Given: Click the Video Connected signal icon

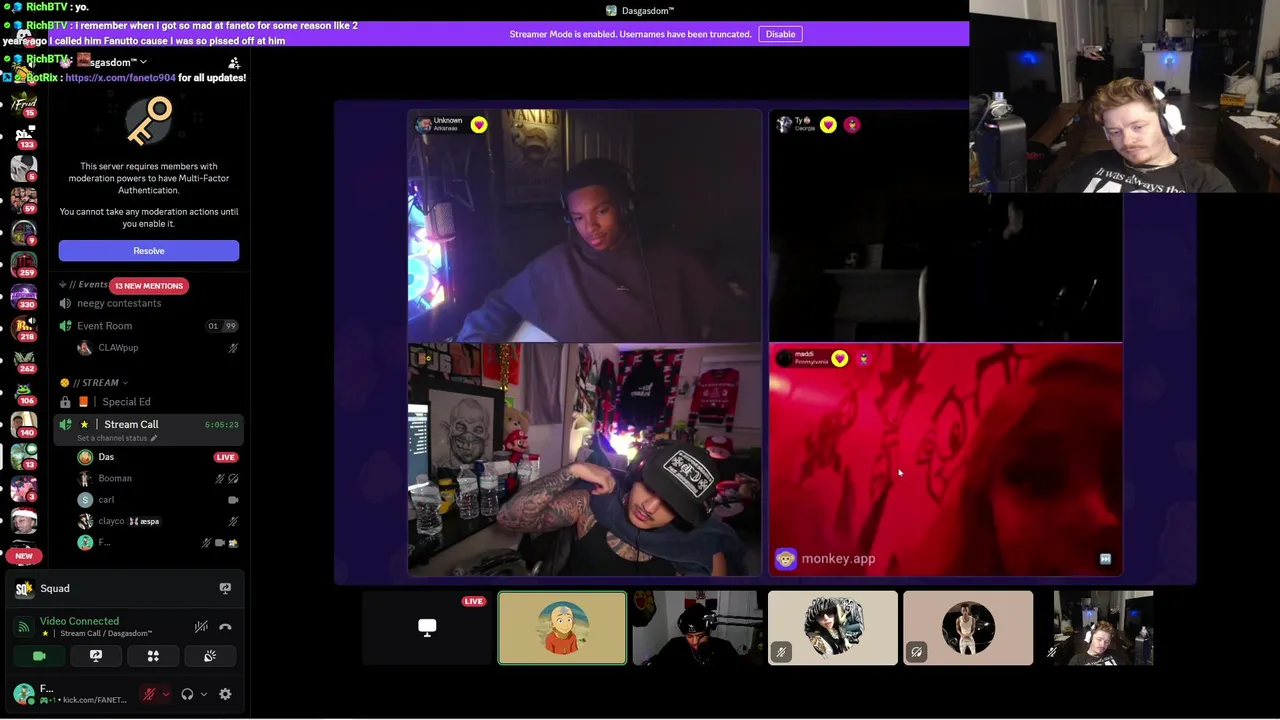Looking at the screenshot, I should pos(24,627).
